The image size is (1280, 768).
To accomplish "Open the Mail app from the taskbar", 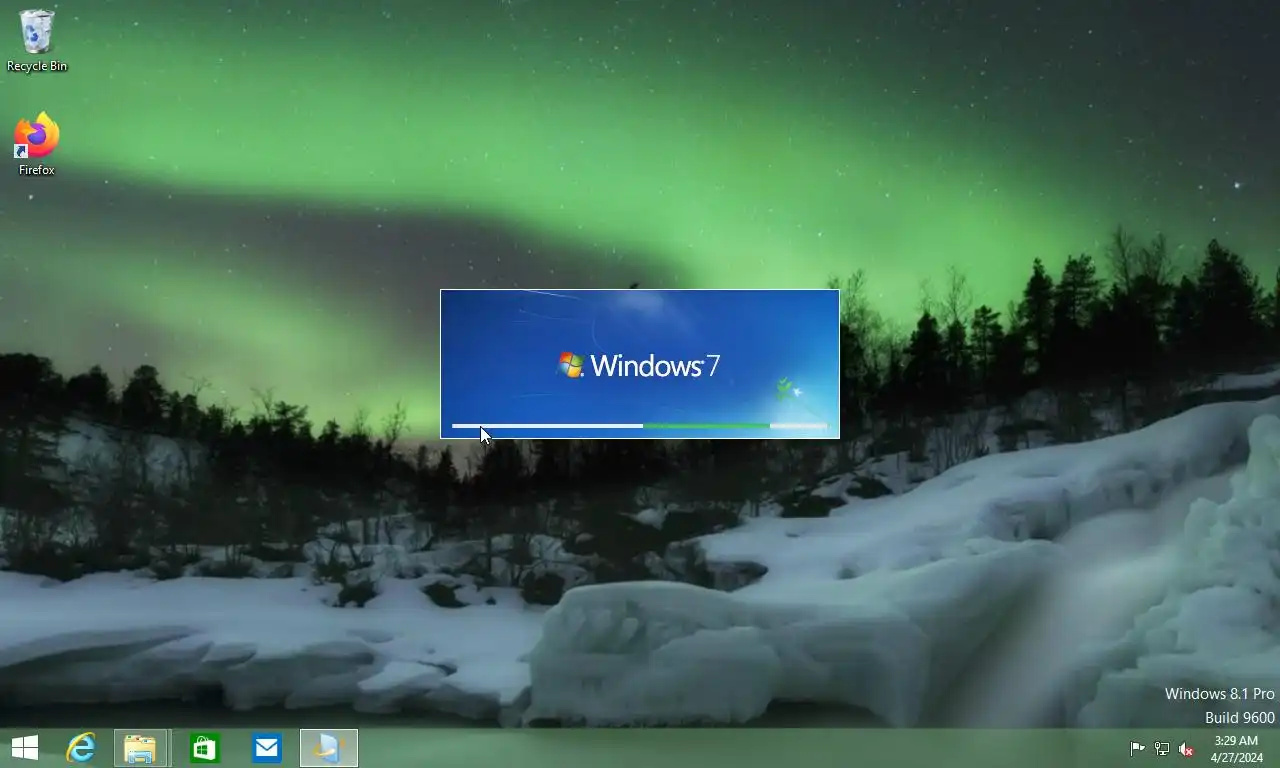I will coord(266,748).
